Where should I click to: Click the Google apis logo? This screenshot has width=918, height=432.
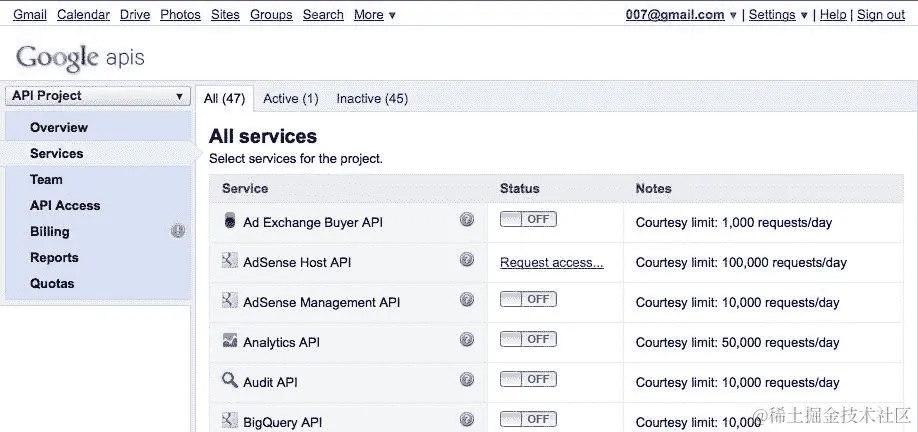coord(80,58)
